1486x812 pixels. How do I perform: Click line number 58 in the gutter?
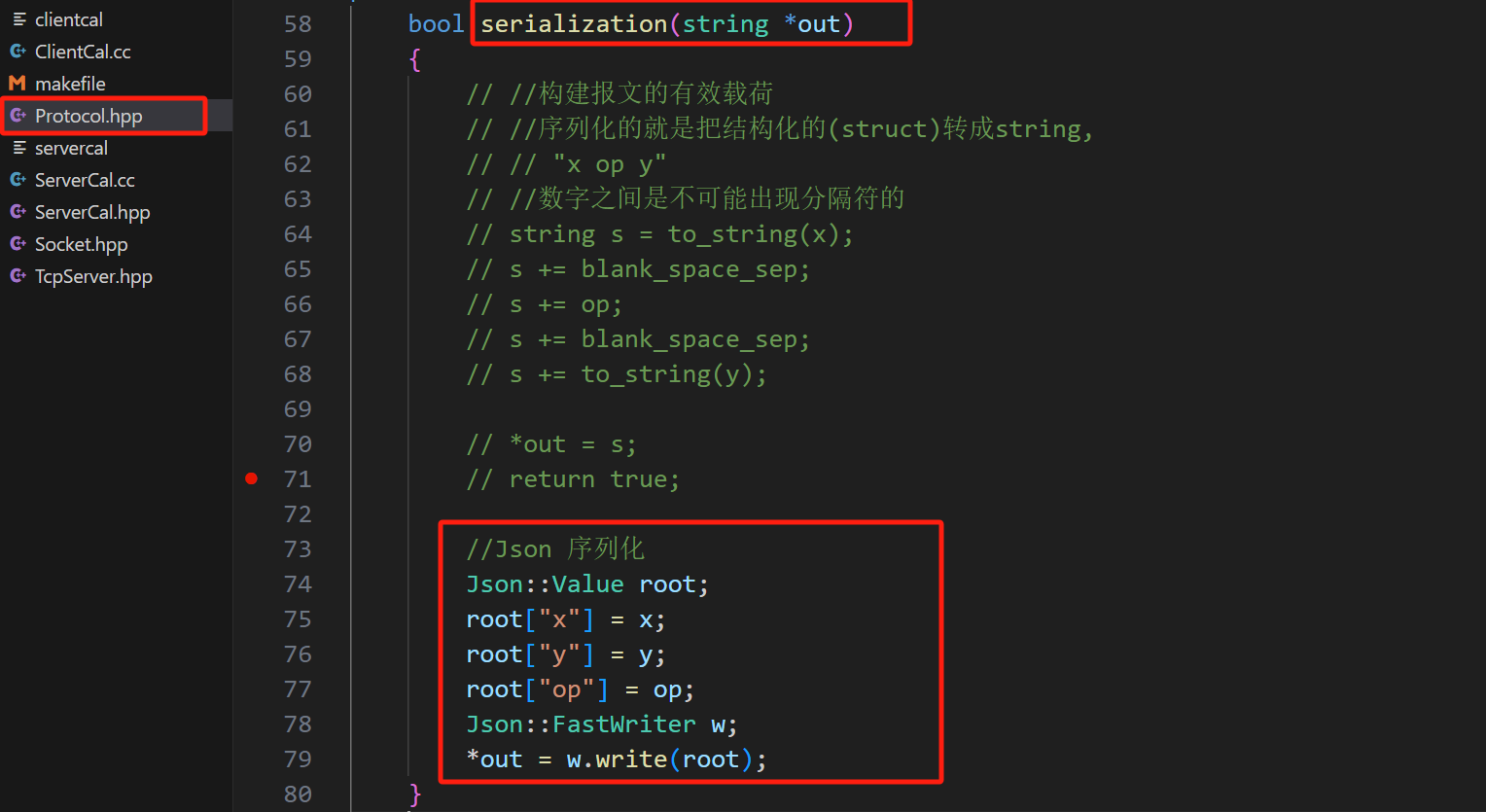pyautogui.click(x=298, y=24)
